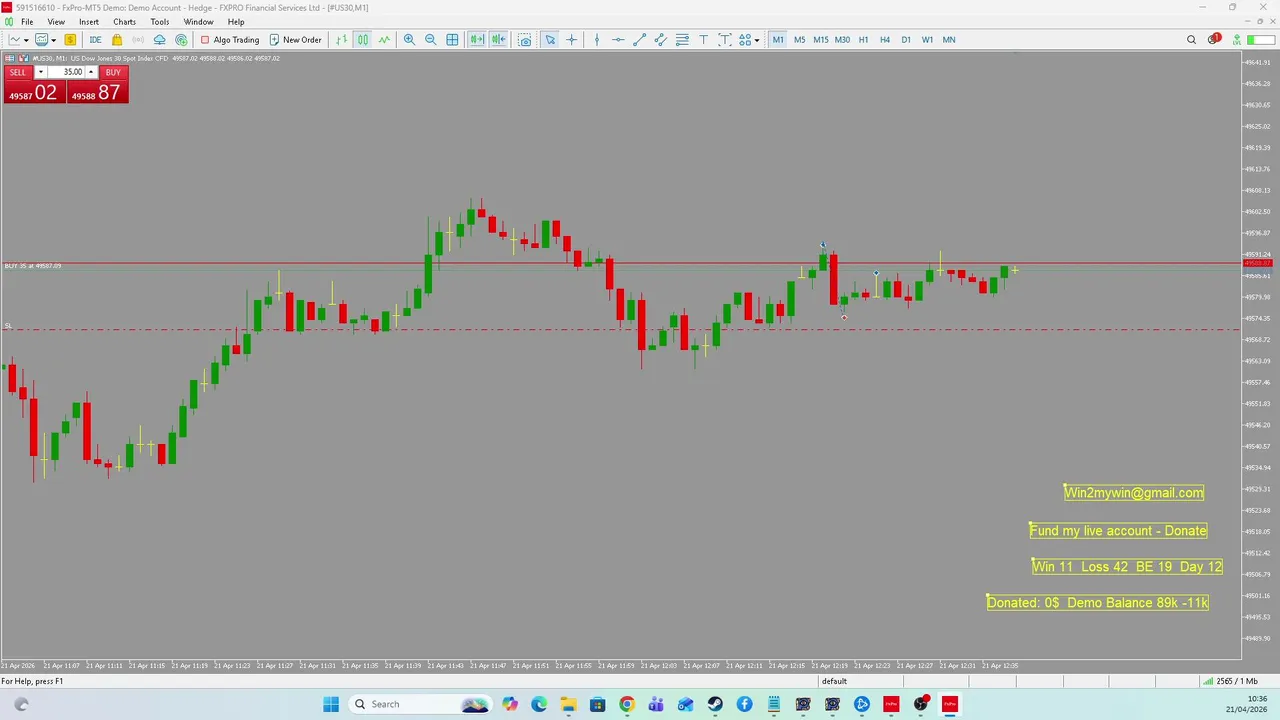Open the Window menu
Image resolution: width=1280 pixels, height=720 pixels.
(198, 21)
